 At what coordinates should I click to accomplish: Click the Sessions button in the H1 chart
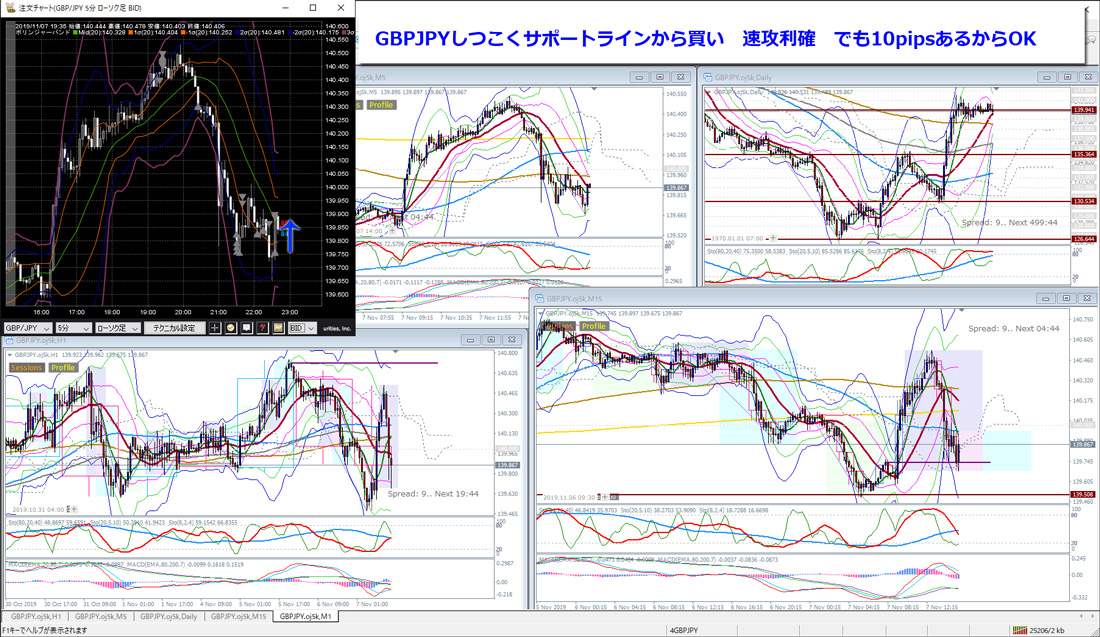(27, 368)
